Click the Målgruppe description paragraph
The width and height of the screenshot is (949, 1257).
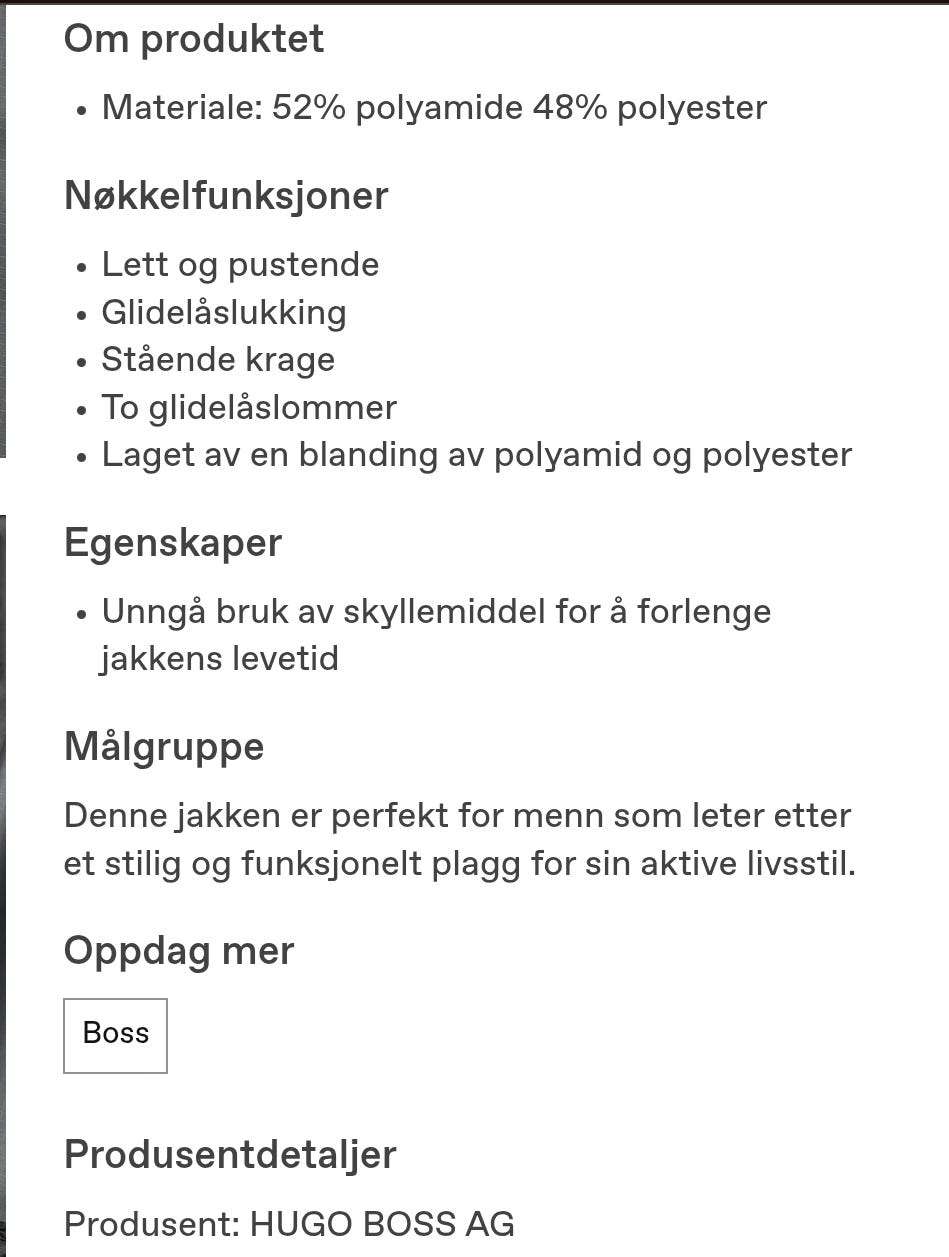click(x=457, y=840)
